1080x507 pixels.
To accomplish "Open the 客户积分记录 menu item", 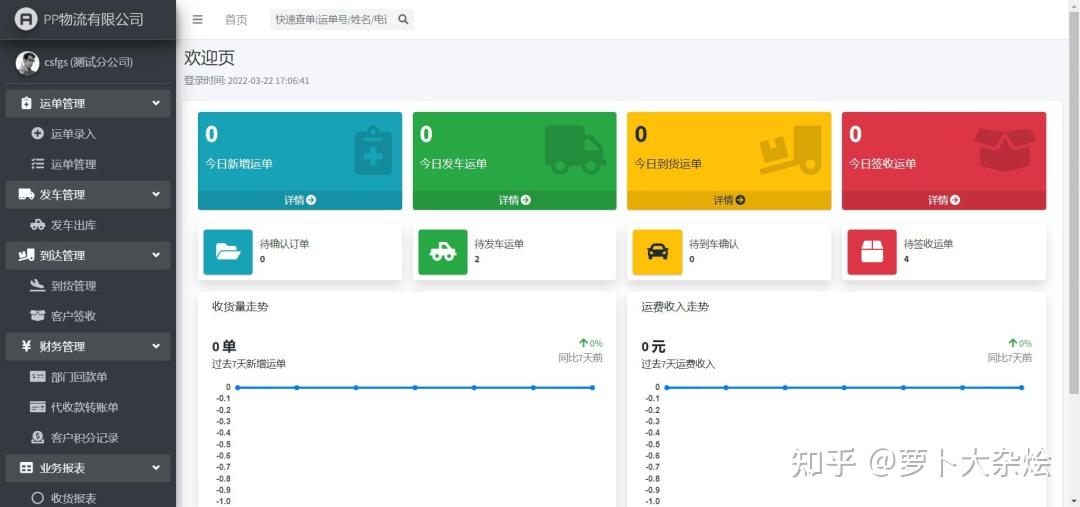I will [87, 437].
